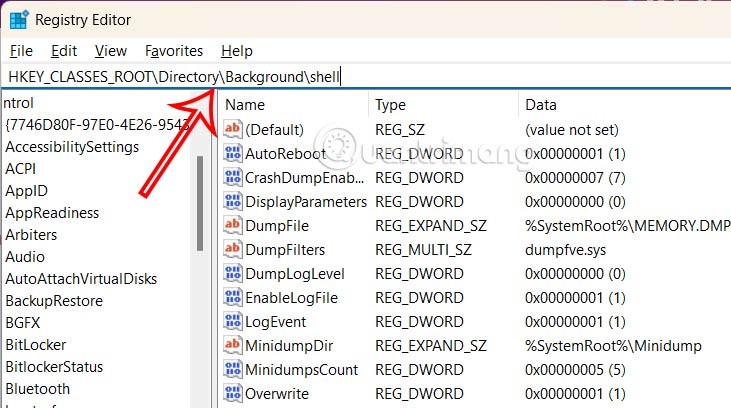Click the Registry Editor app icon in title bar

19,19
